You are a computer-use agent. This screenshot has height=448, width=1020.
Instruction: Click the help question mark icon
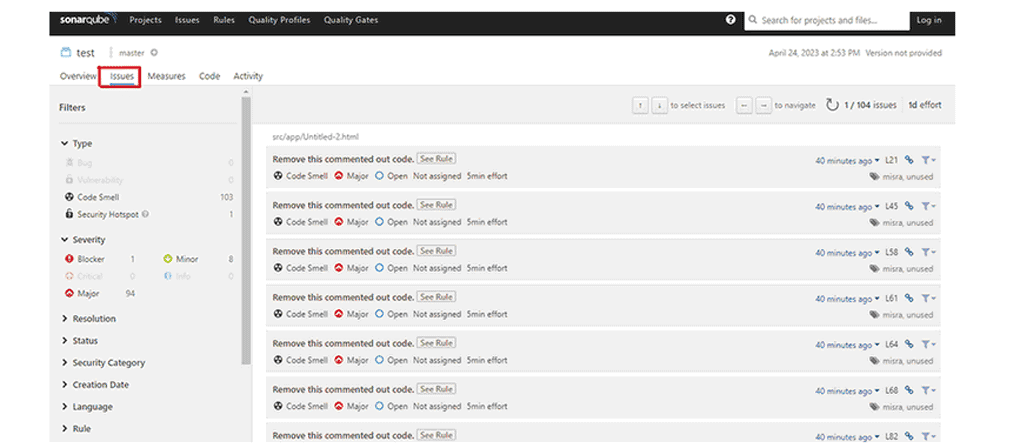[x=731, y=20]
